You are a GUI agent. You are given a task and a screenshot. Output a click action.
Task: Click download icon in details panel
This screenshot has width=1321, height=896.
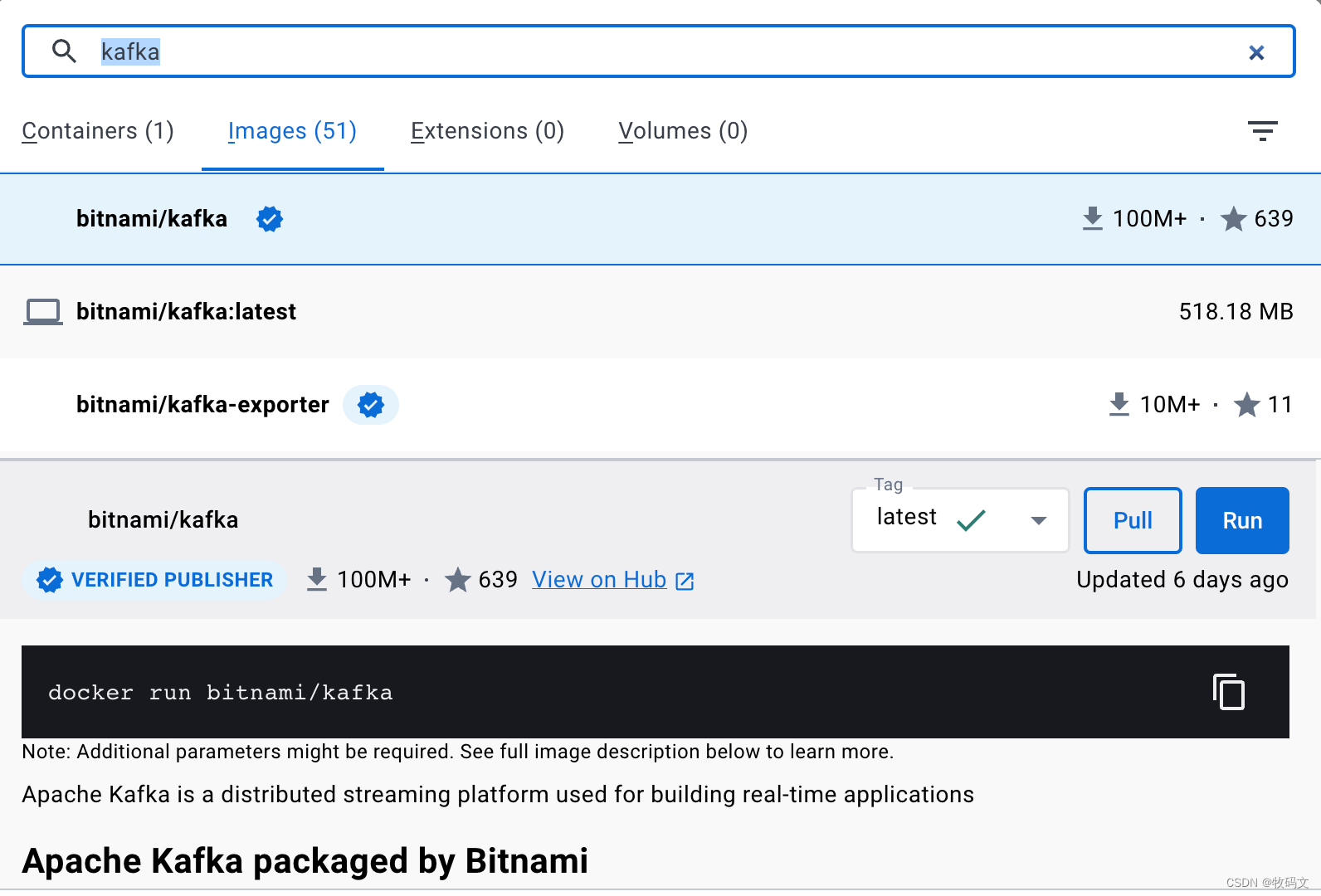(317, 579)
